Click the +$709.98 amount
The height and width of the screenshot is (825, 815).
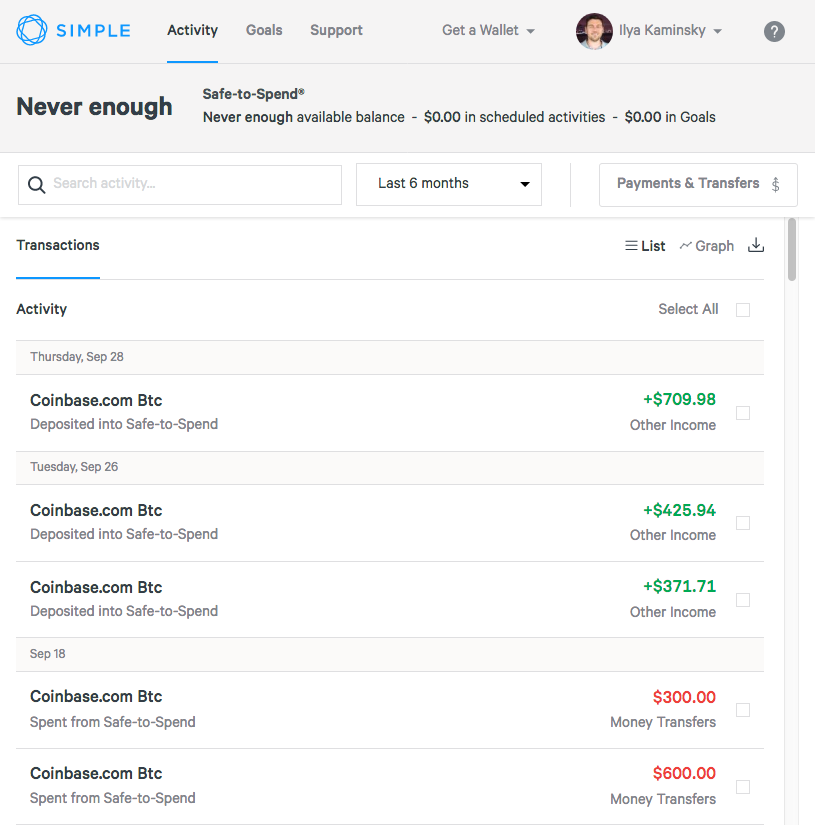679,399
